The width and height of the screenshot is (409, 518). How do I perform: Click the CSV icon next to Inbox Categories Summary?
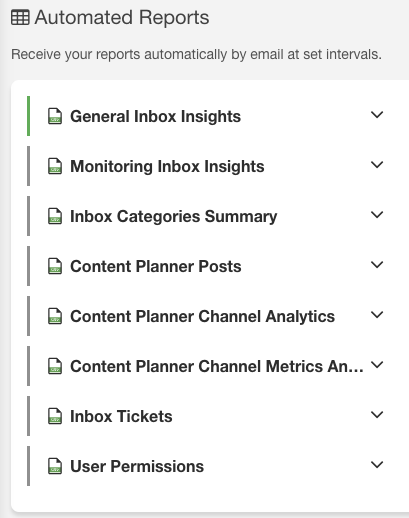click(55, 216)
